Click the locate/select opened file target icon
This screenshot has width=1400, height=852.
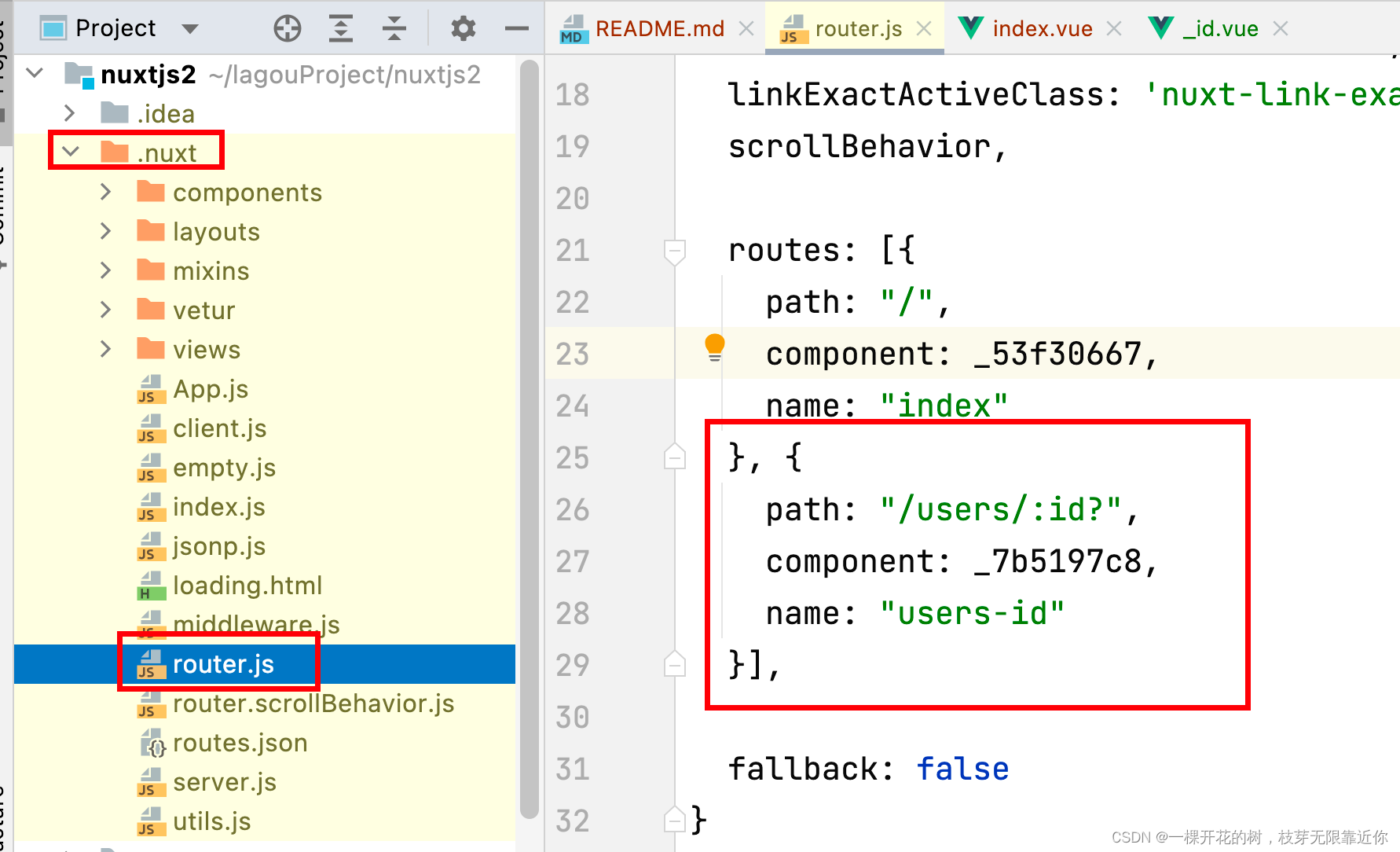(288, 28)
